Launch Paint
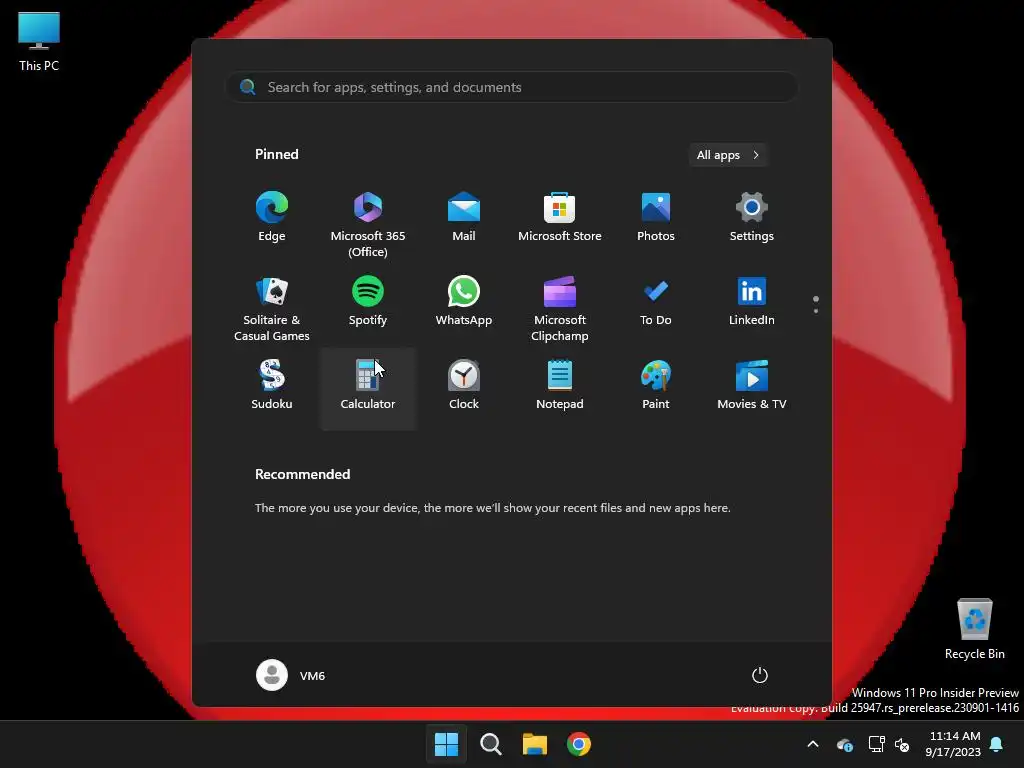This screenshot has height=768, width=1024. tap(656, 385)
